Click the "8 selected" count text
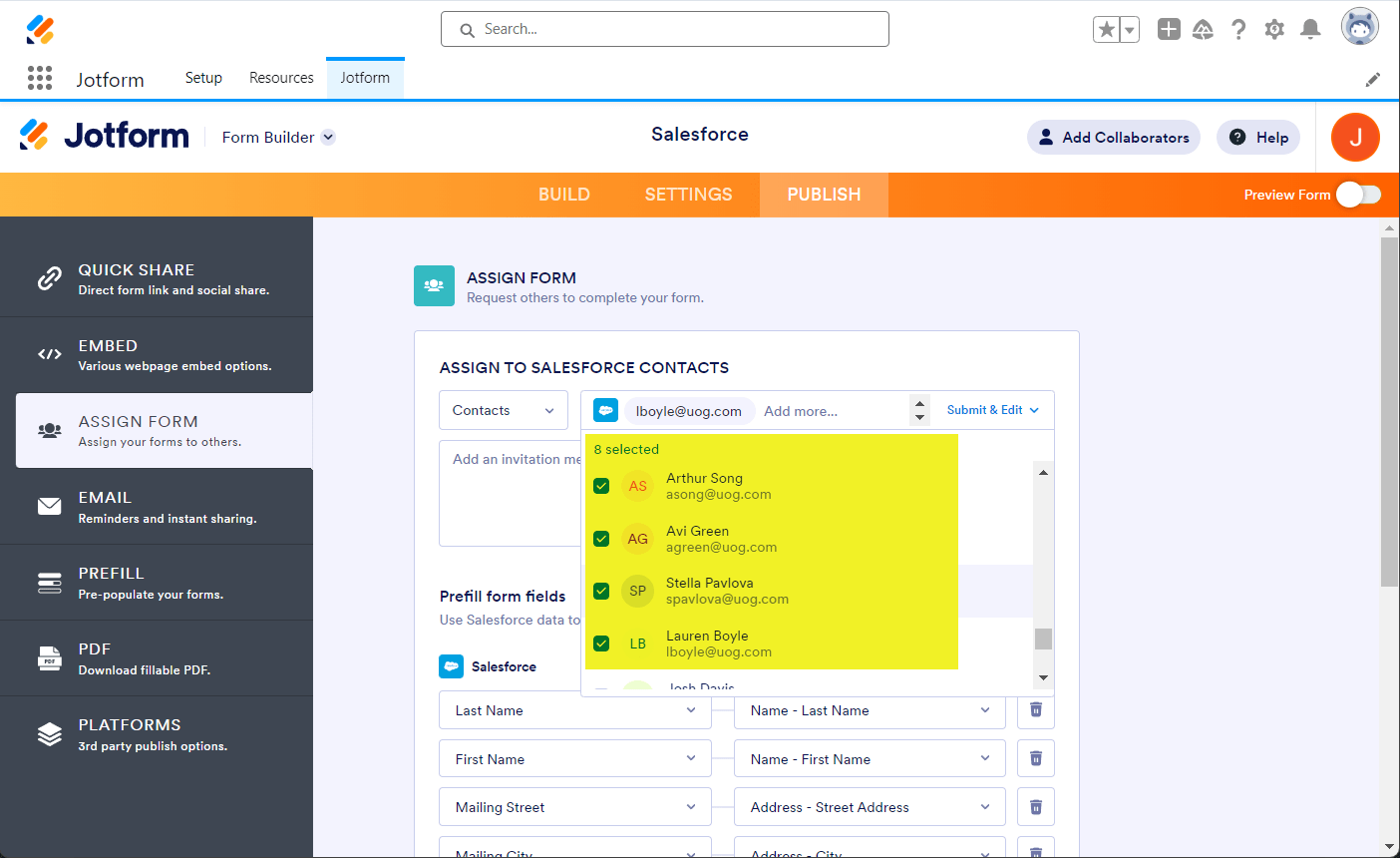Screen dimensions: 1400x858 coord(626,449)
